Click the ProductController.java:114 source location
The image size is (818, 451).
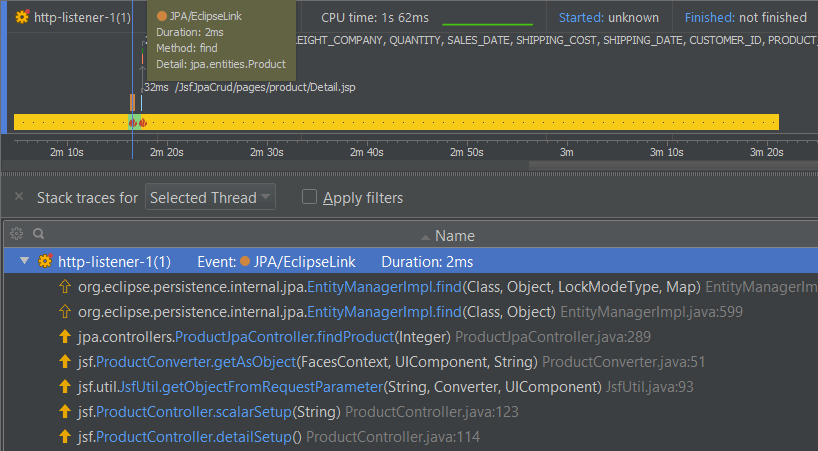pos(393,437)
